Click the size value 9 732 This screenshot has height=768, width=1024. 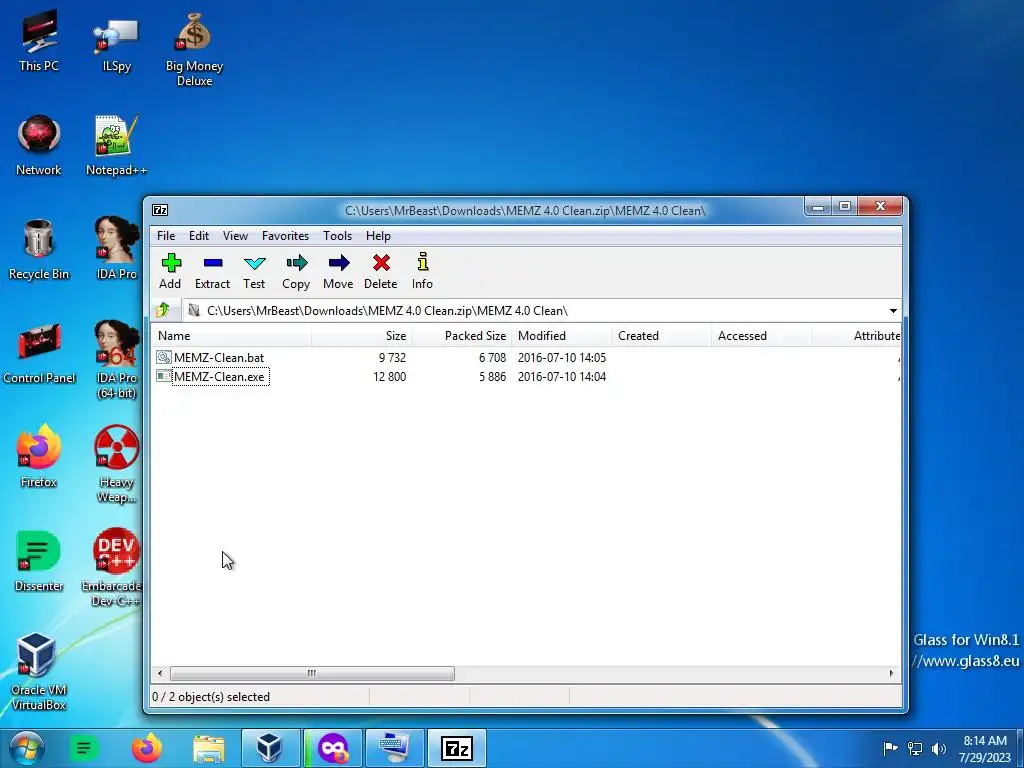tap(392, 357)
